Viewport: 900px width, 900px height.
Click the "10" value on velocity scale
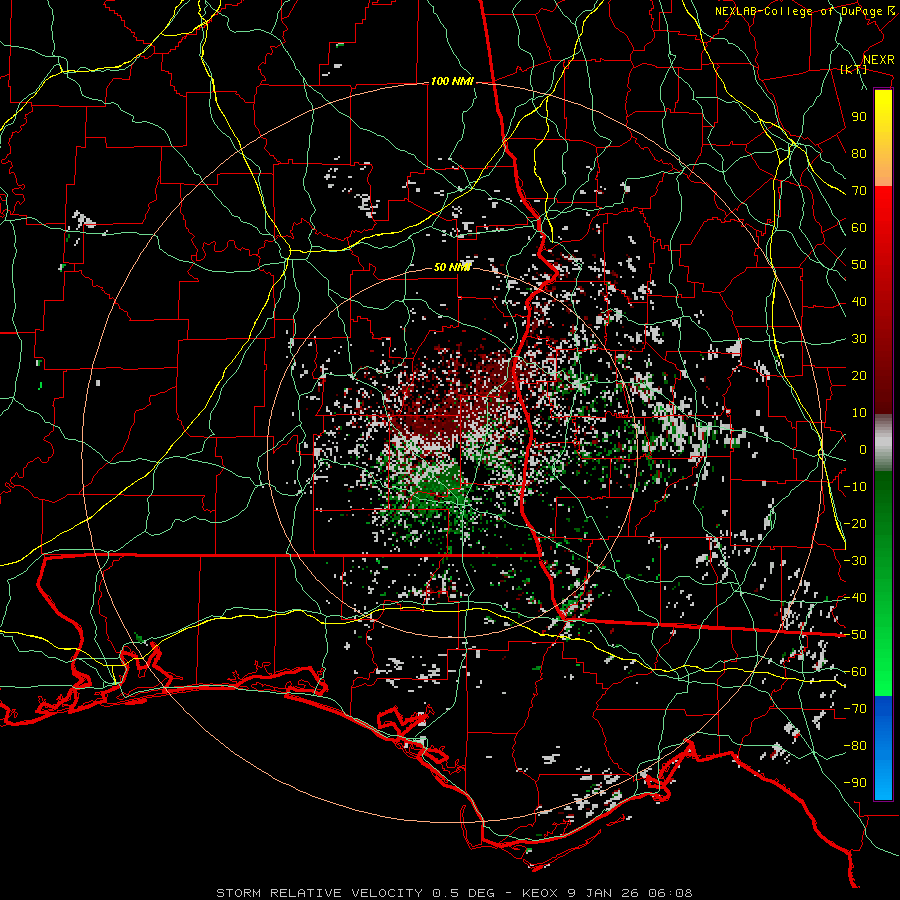click(859, 413)
